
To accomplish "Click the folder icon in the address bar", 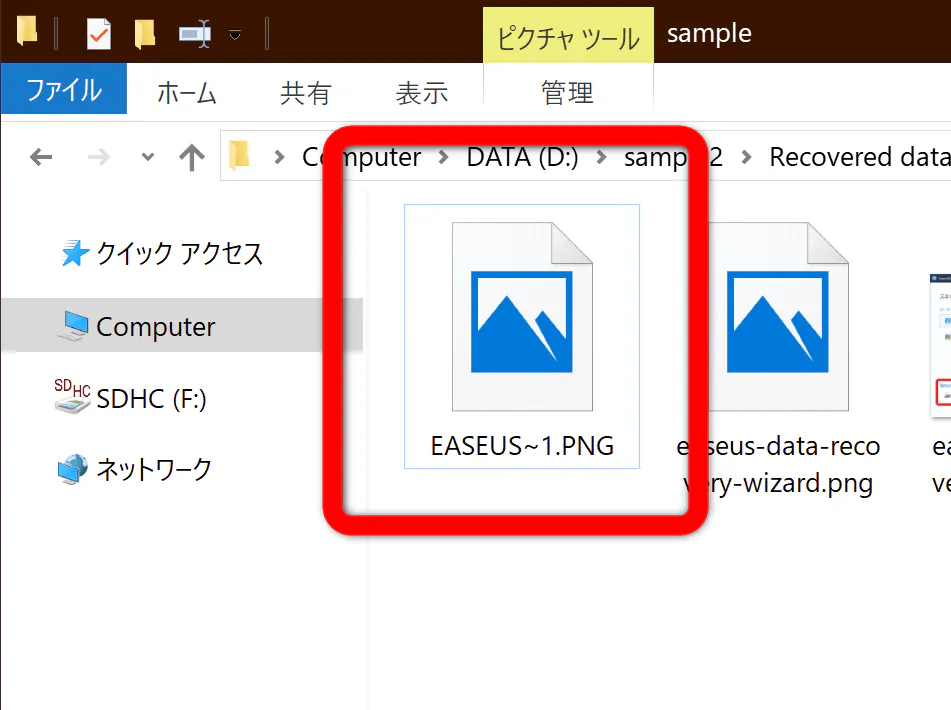I will (240, 155).
